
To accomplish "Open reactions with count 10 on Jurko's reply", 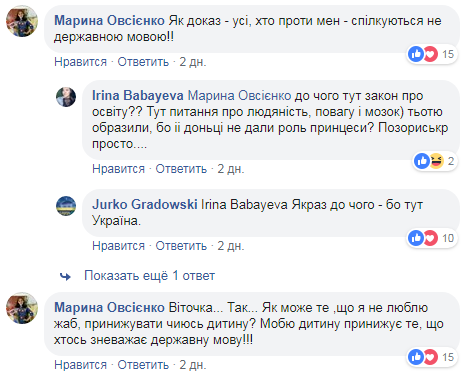I will click(x=432, y=238).
